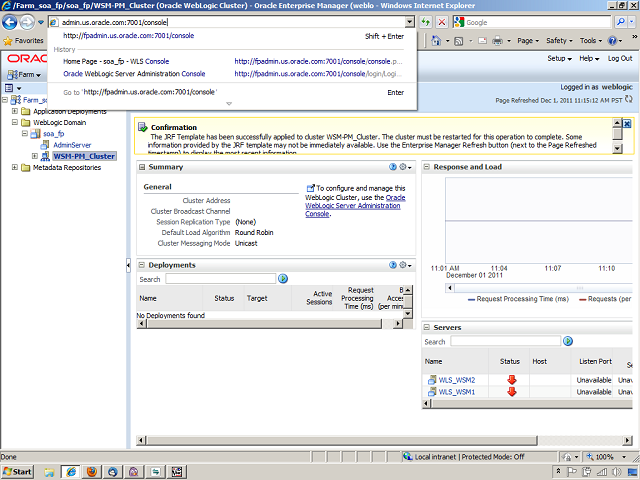Open the Help menu

tap(590, 59)
